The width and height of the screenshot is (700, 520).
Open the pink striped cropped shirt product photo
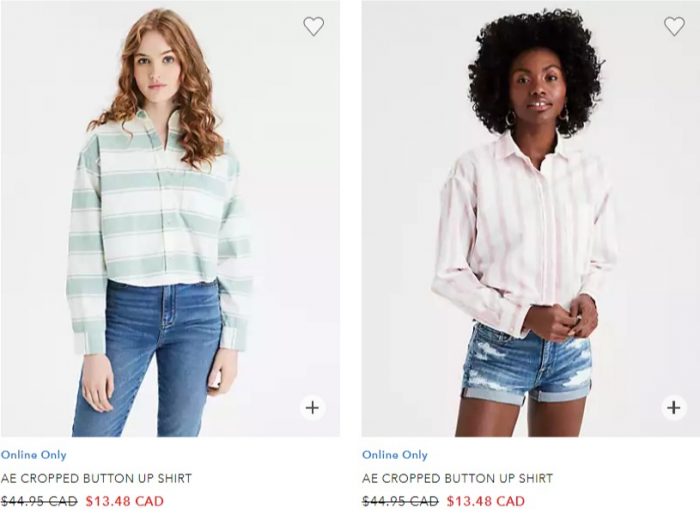pos(531,218)
